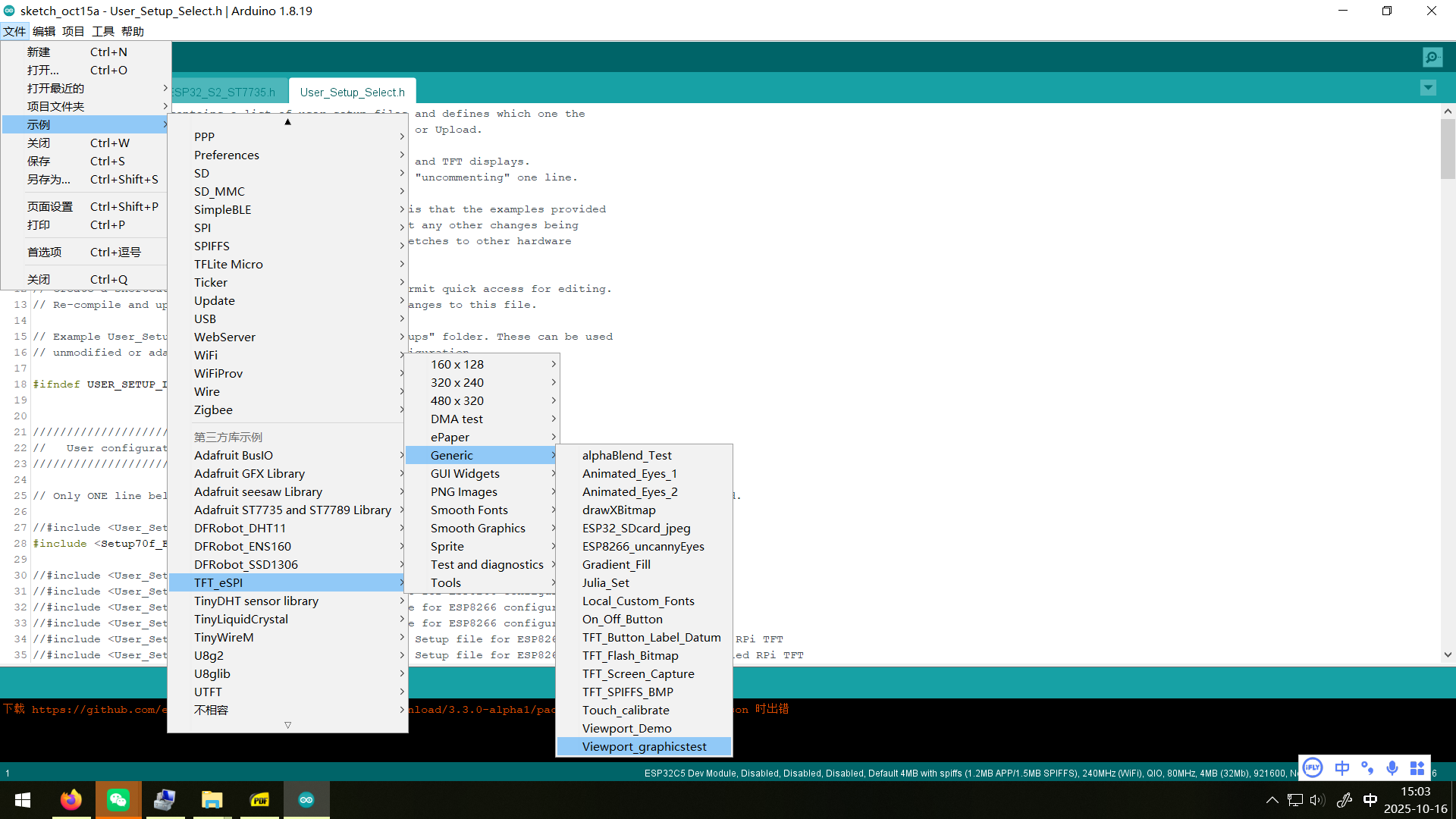Open the Windows Start menu
Image resolution: width=1456 pixels, height=819 pixels.
point(23,800)
